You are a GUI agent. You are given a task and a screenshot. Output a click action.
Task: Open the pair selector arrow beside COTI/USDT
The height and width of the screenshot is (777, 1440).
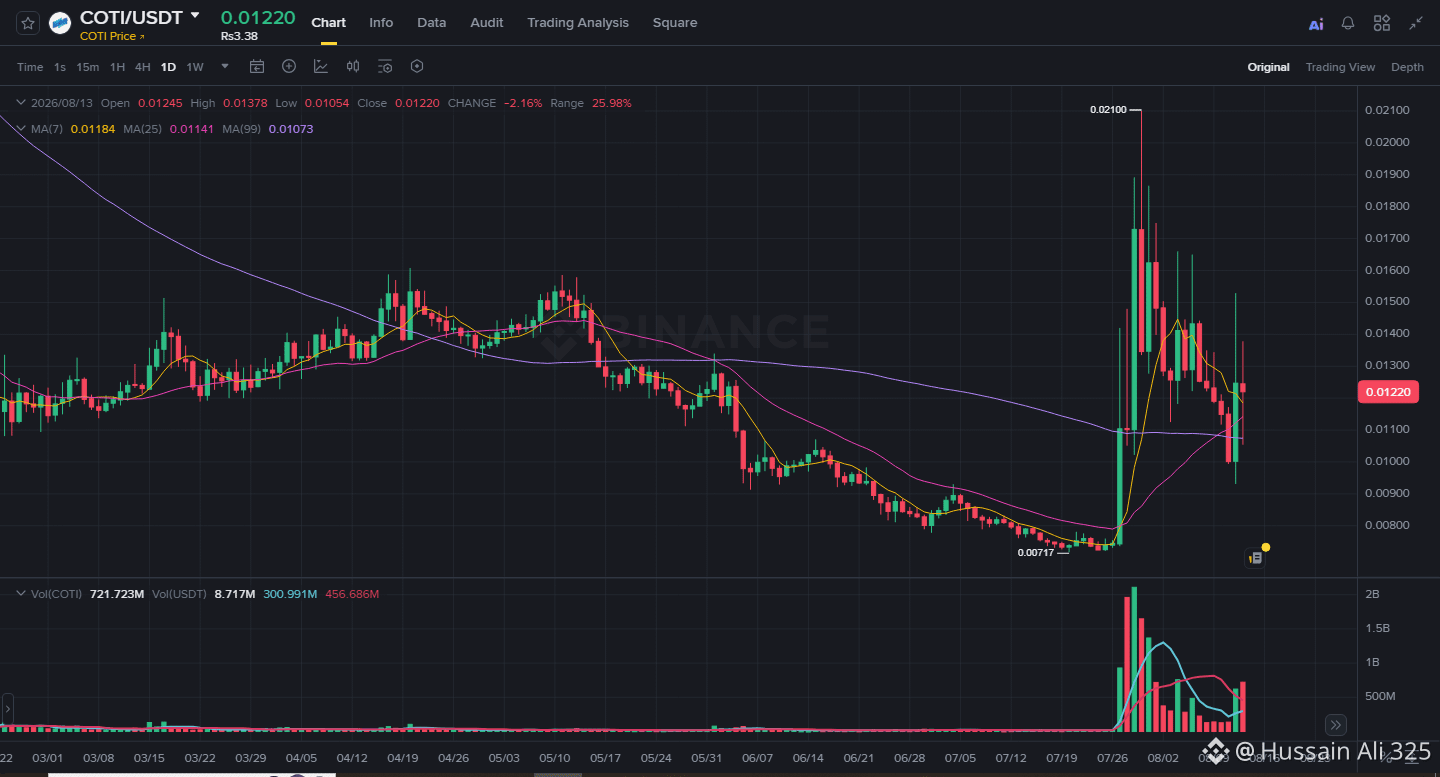(x=195, y=16)
